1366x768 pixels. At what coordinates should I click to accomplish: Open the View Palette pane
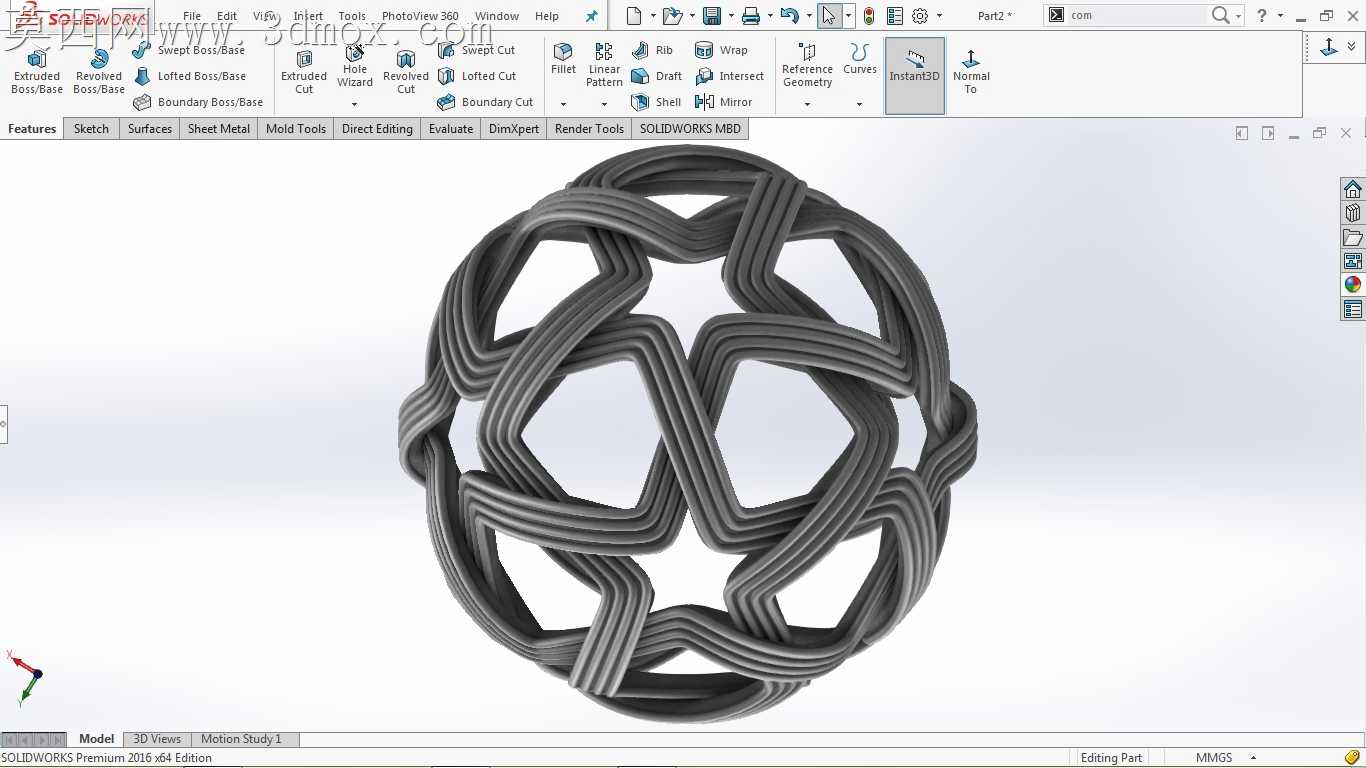pyautogui.click(x=1353, y=262)
